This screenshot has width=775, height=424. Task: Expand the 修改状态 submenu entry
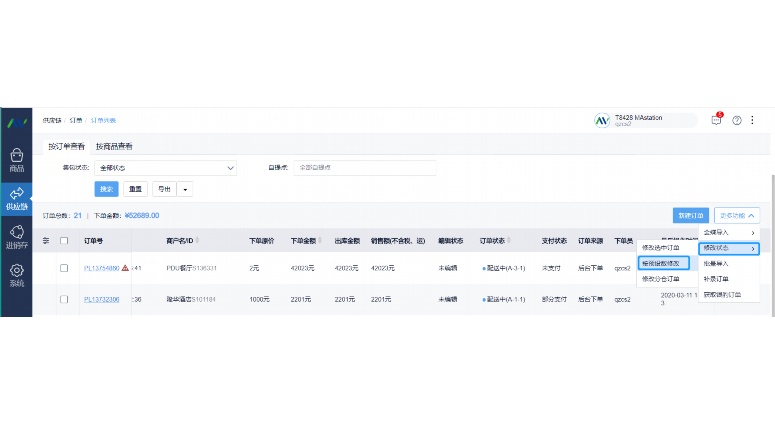(x=729, y=248)
